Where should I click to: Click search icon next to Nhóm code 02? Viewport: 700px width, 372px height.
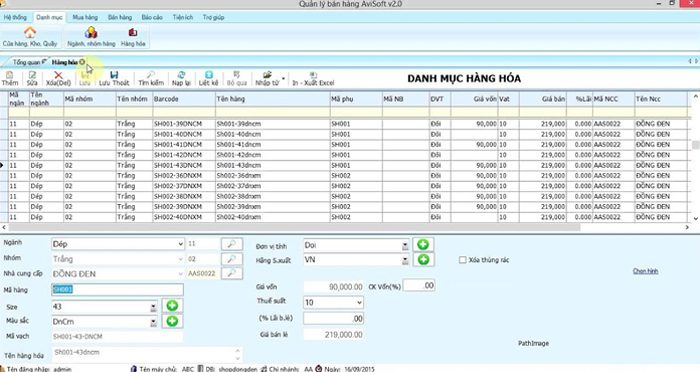(232, 259)
